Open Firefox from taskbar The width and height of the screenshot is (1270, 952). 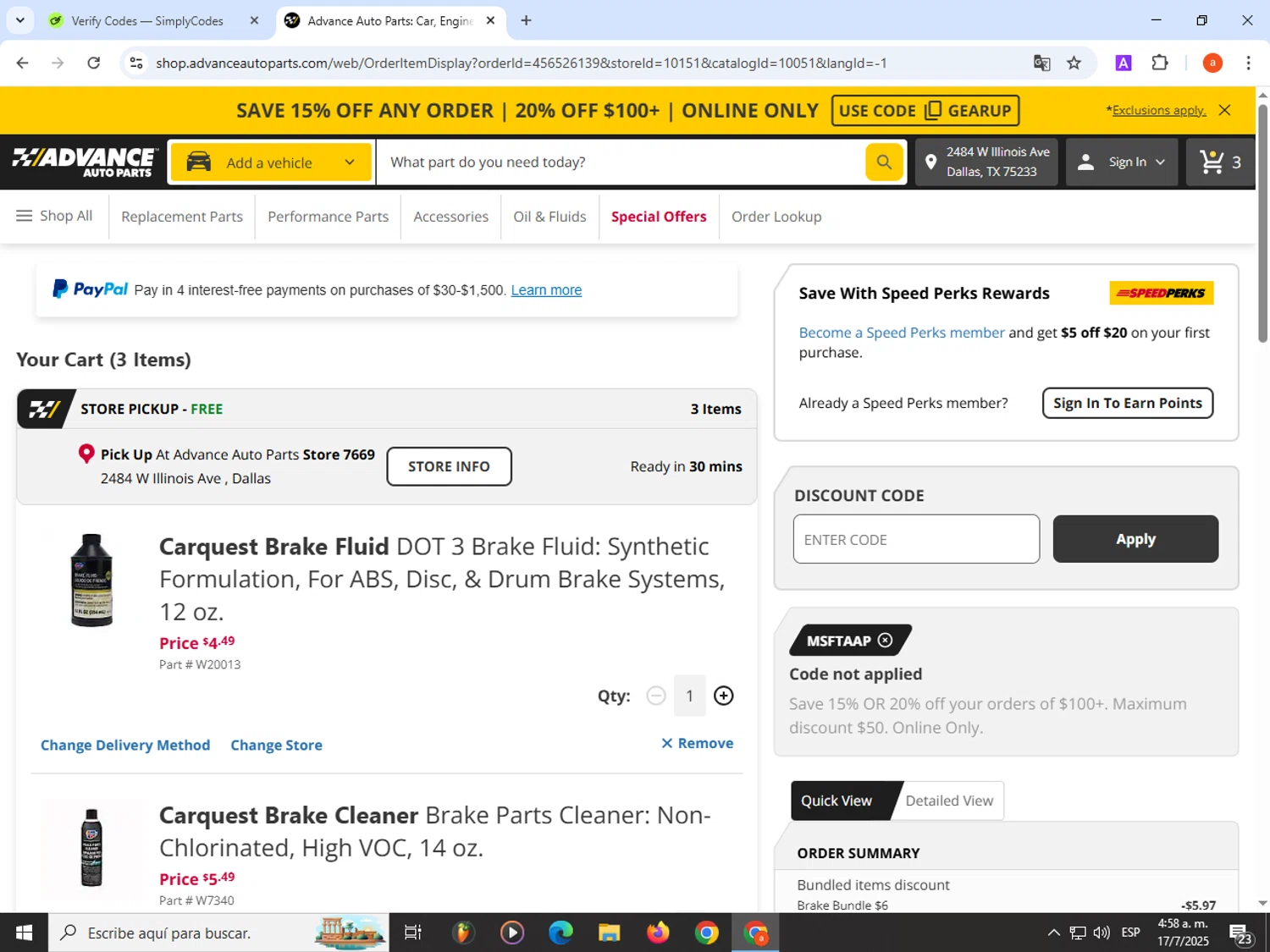[658, 933]
